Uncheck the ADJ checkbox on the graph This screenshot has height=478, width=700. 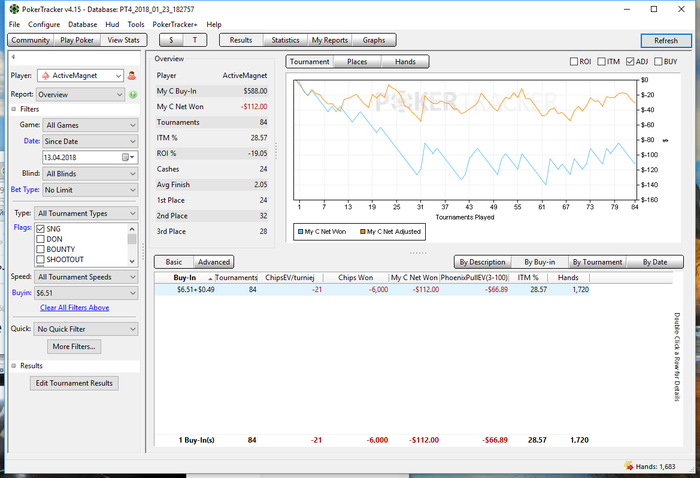point(630,62)
